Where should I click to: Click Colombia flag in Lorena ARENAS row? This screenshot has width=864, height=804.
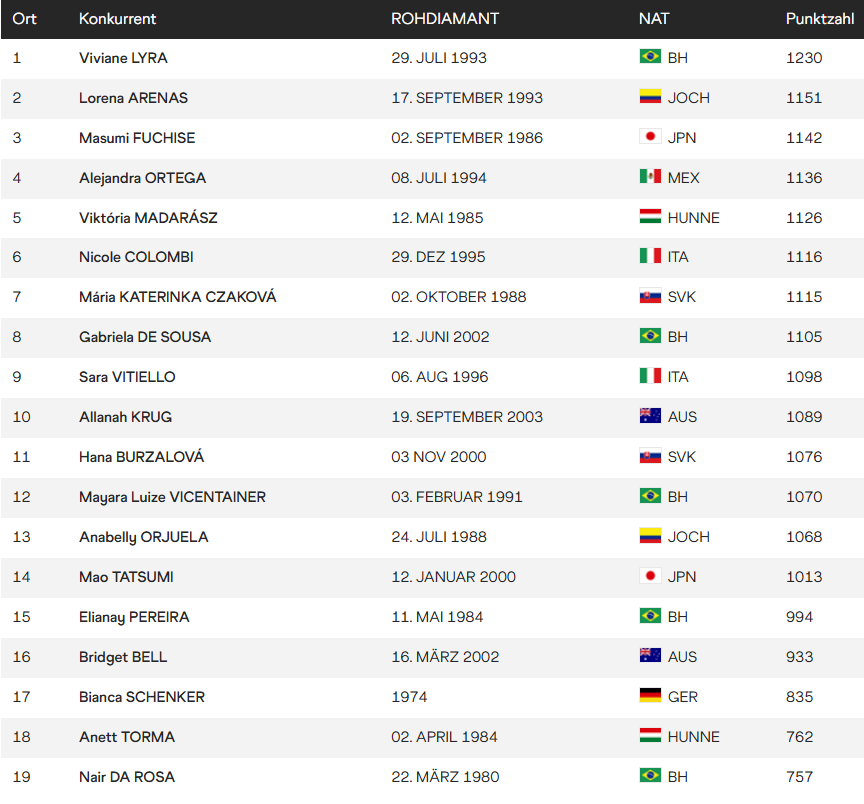(650, 96)
